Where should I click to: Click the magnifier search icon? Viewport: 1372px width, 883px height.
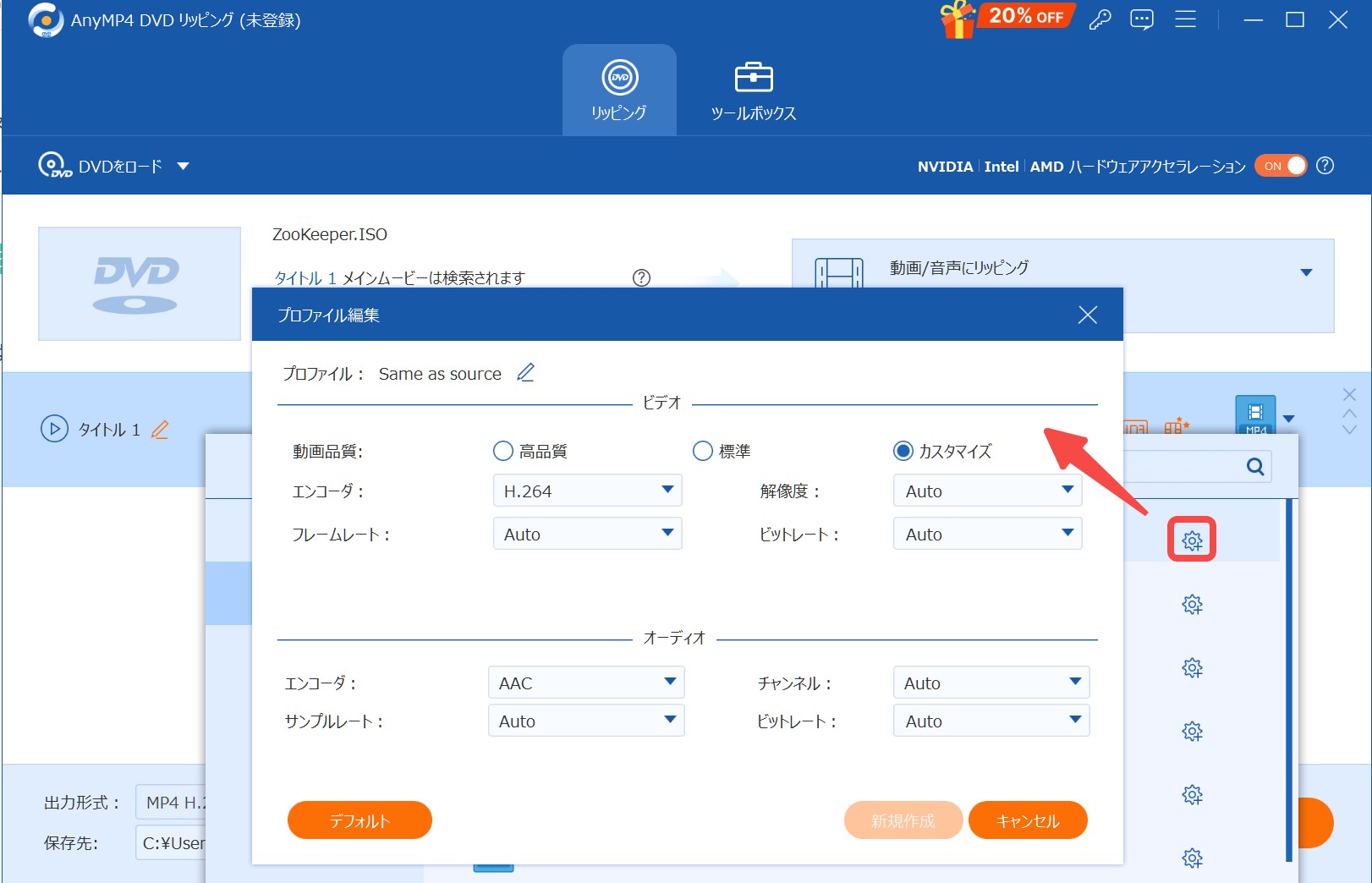(1255, 467)
